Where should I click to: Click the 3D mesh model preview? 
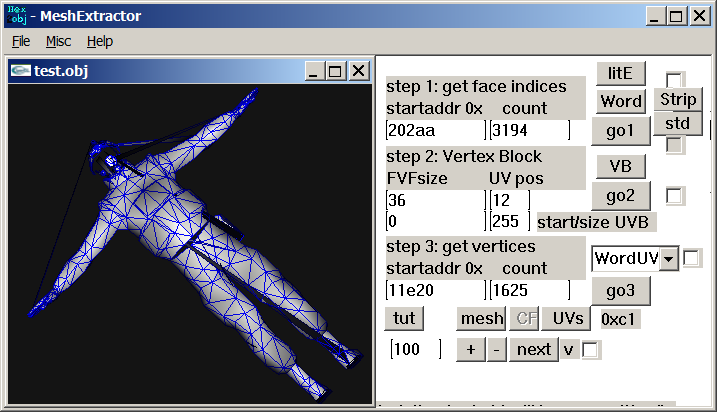coord(190,244)
